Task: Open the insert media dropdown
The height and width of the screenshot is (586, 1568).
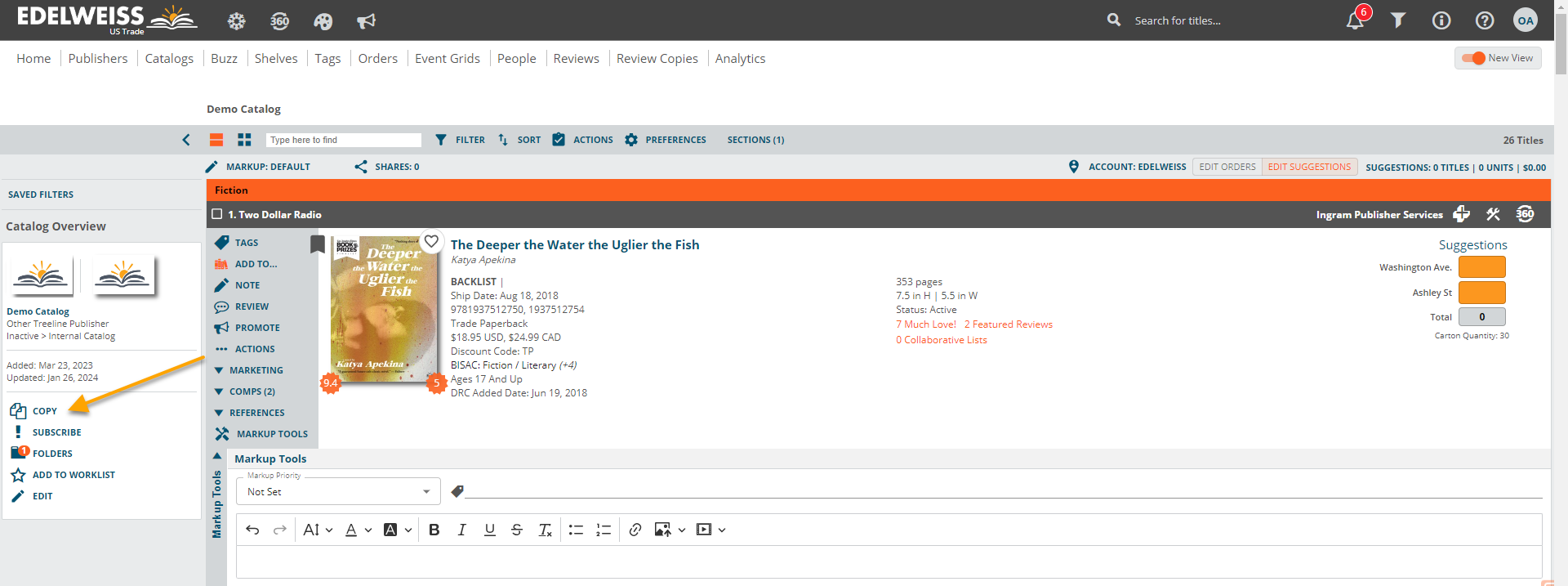Action: (x=710, y=530)
